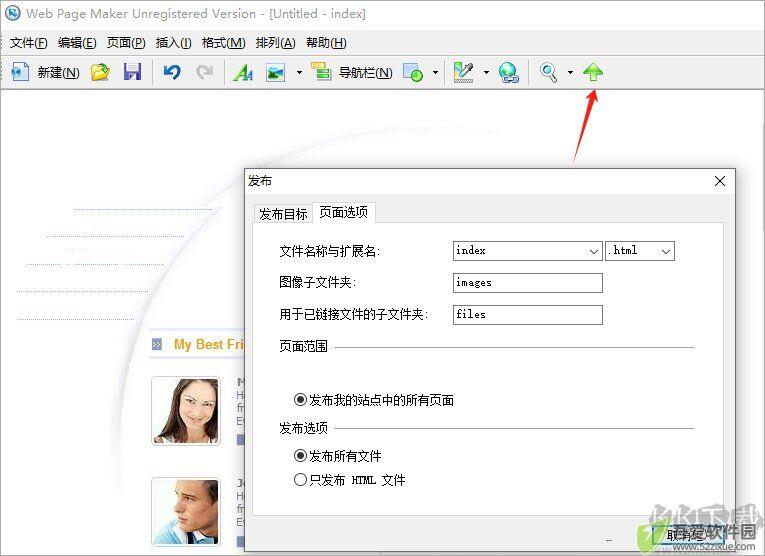Screen dimensions: 765x556
Task: Click the 新建(N) toolbar label
Action: (x=58, y=73)
